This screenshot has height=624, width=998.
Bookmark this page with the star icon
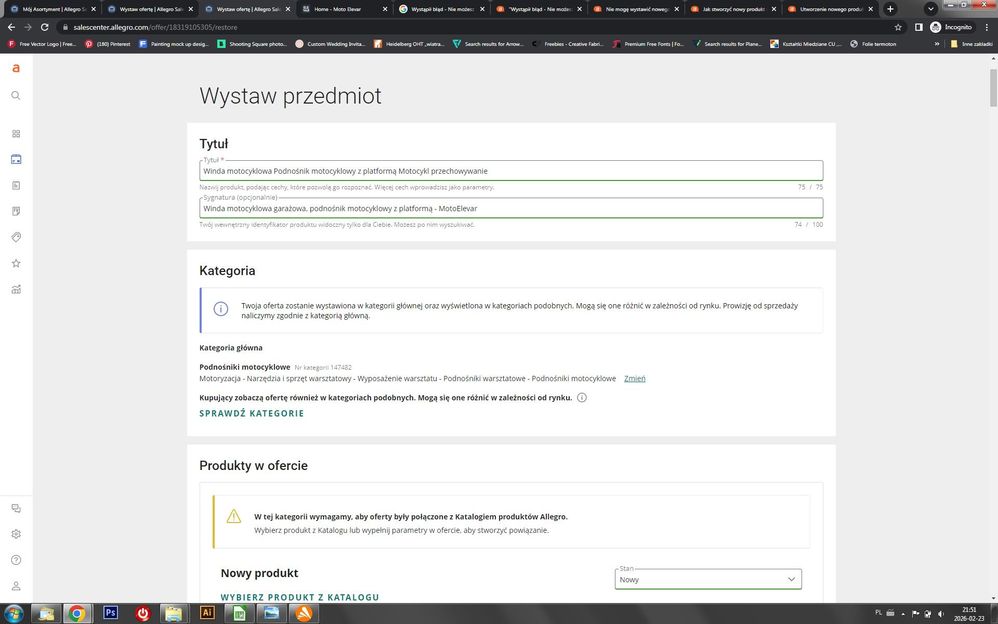897,27
